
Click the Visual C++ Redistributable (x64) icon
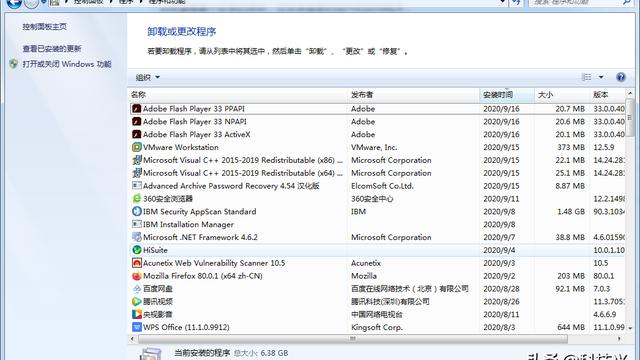(x=136, y=173)
